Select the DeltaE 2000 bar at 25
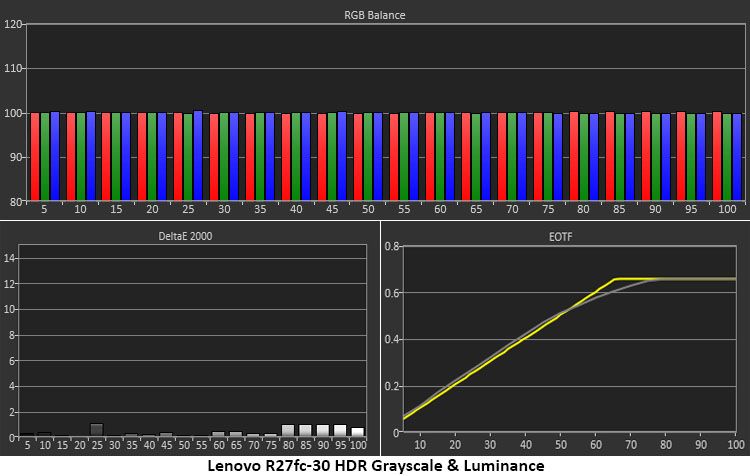Image resolution: width=750 pixels, height=476 pixels. point(97,430)
